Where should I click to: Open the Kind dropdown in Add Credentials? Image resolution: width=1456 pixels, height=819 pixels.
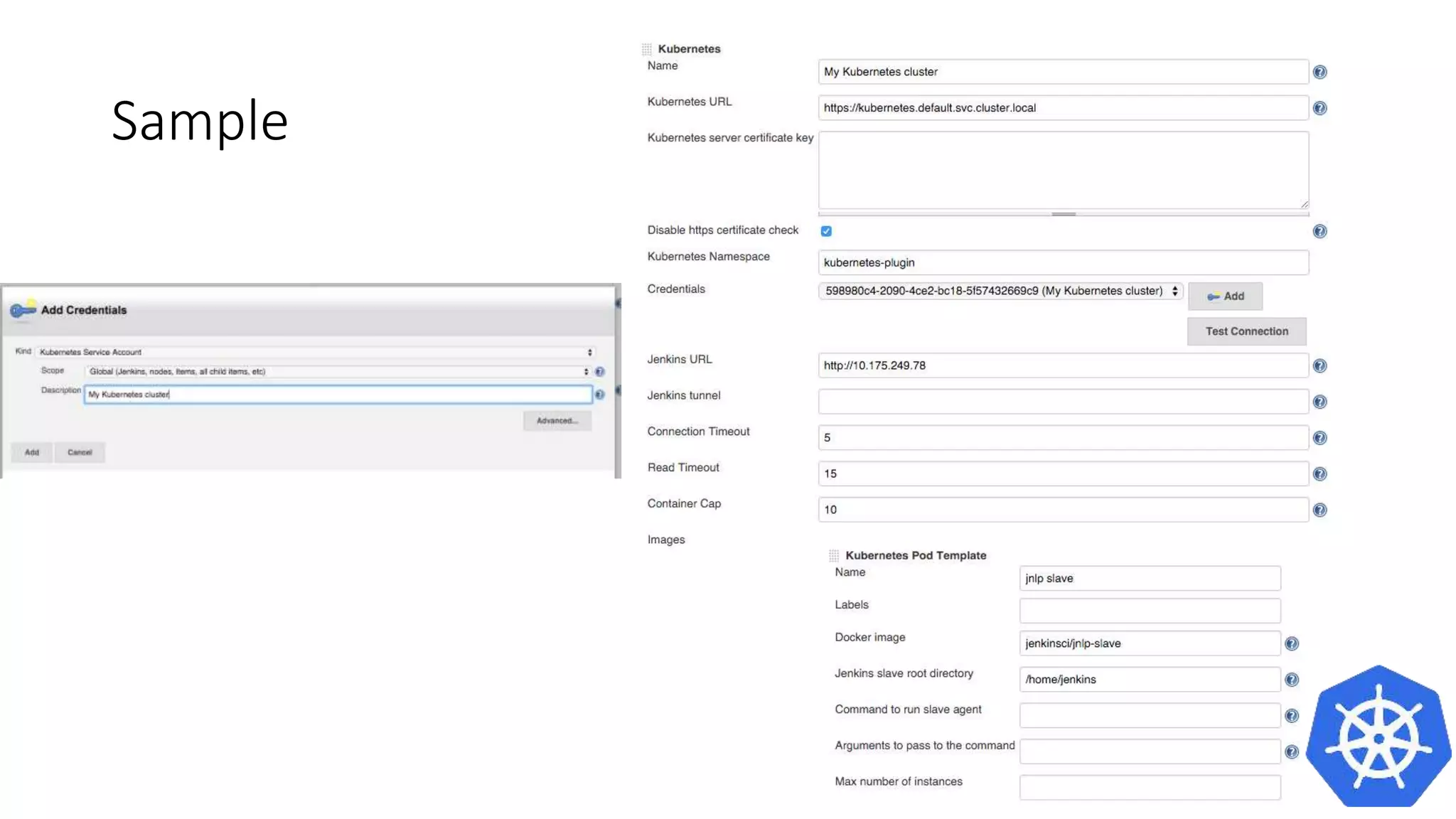click(x=315, y=352)
